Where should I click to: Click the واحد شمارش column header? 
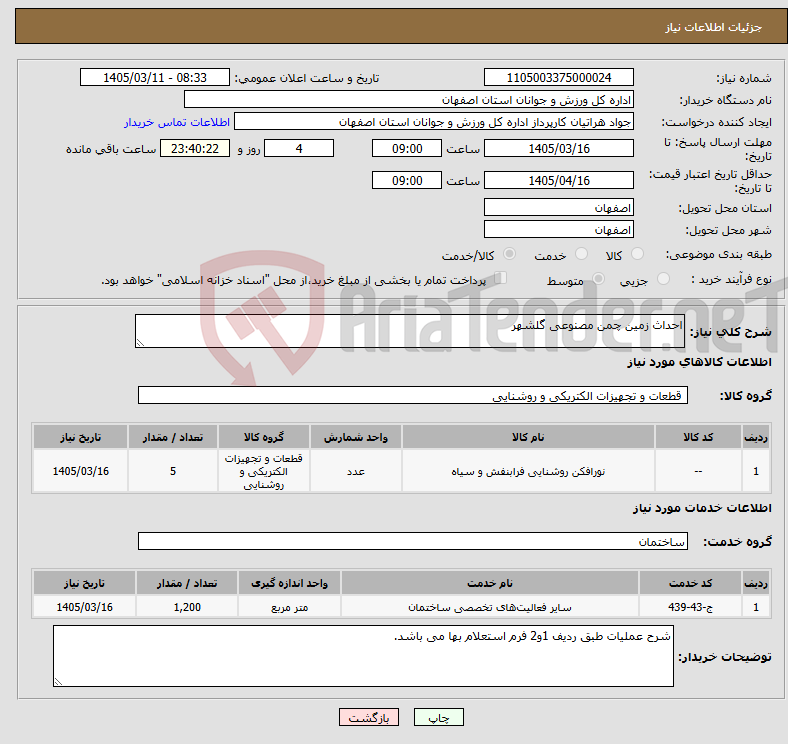click(355, 437)
